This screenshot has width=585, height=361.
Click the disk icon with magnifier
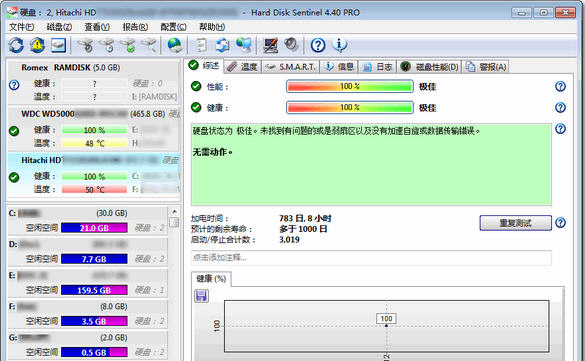(x=149, y=45)
